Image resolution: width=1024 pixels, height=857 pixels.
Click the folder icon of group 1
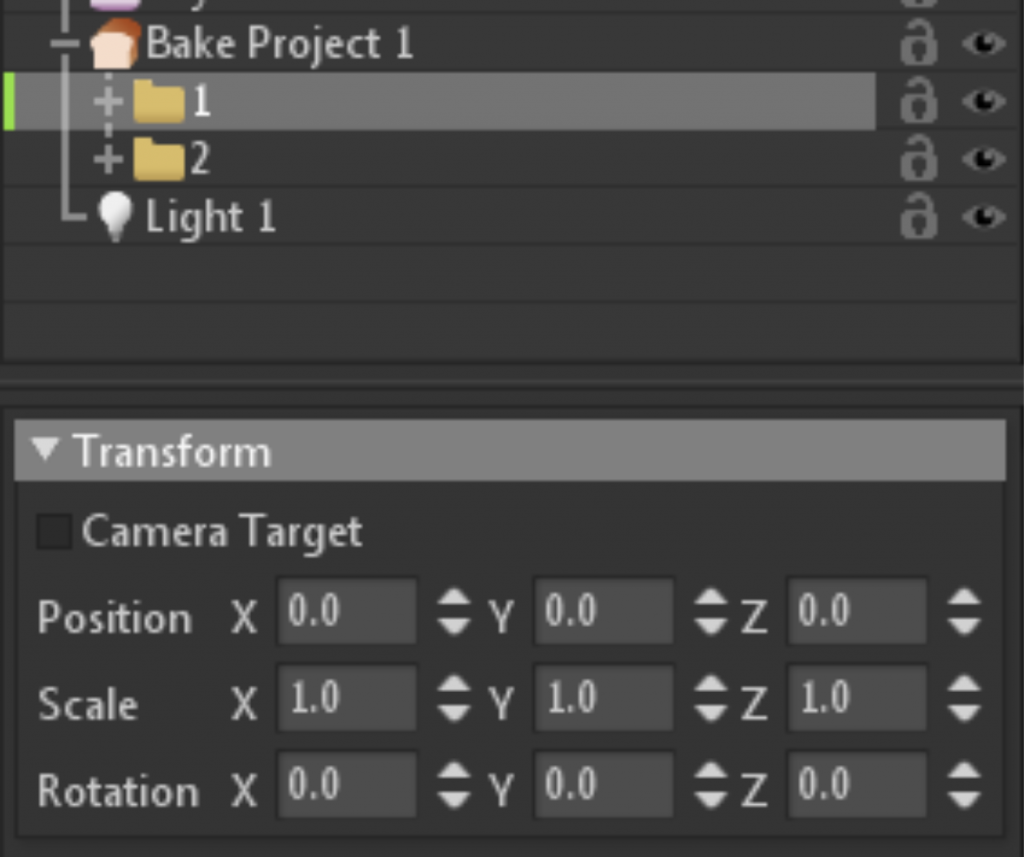pyautogui.click(x=159, y=102)
